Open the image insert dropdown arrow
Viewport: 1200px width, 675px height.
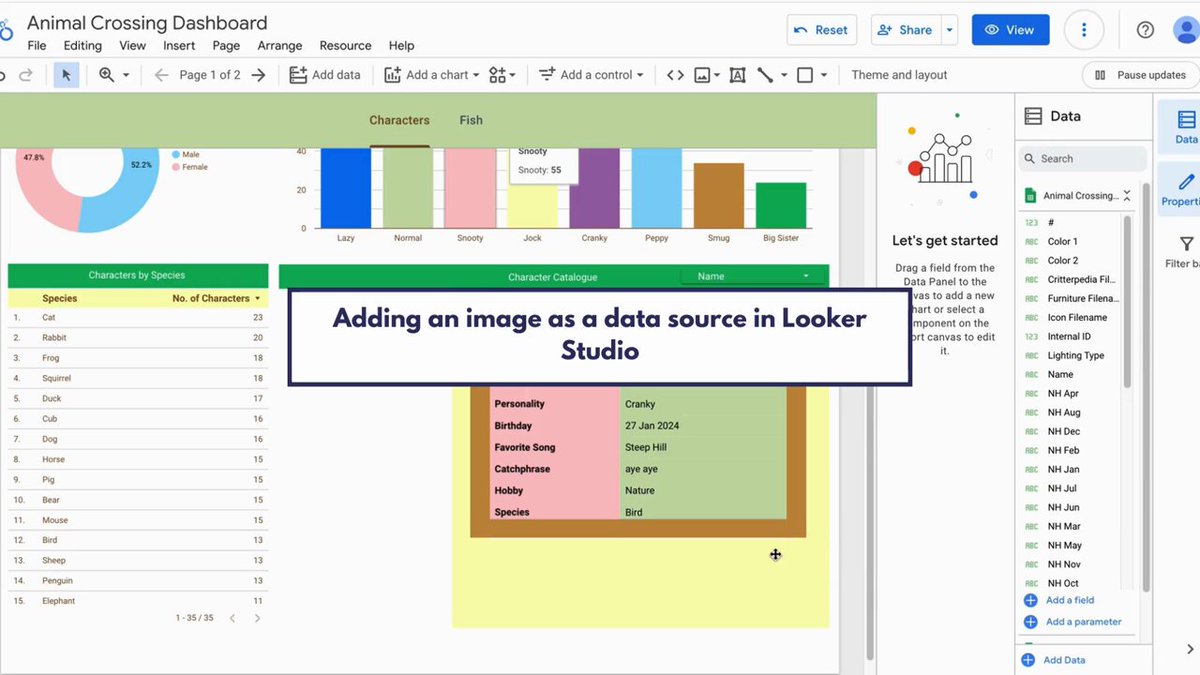coord(717,75)
